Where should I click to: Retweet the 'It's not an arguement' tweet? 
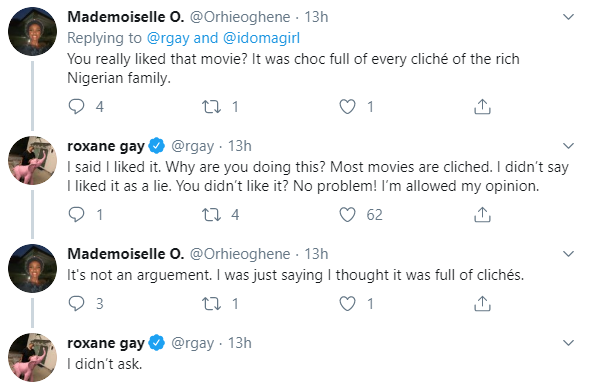[211, 304]
